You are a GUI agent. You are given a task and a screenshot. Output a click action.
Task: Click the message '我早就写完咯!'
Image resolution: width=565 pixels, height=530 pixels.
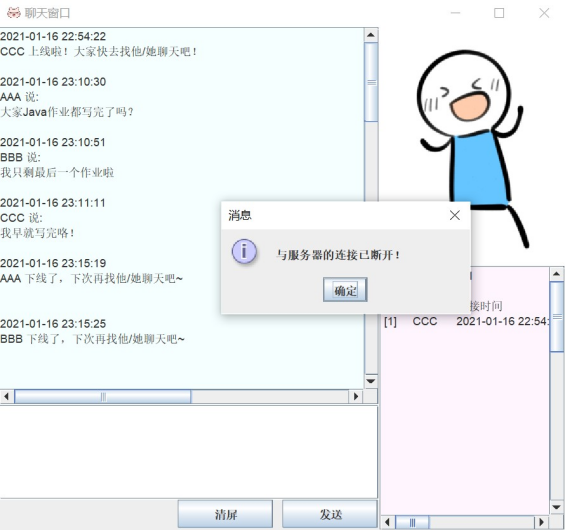(x=37, y=233)
